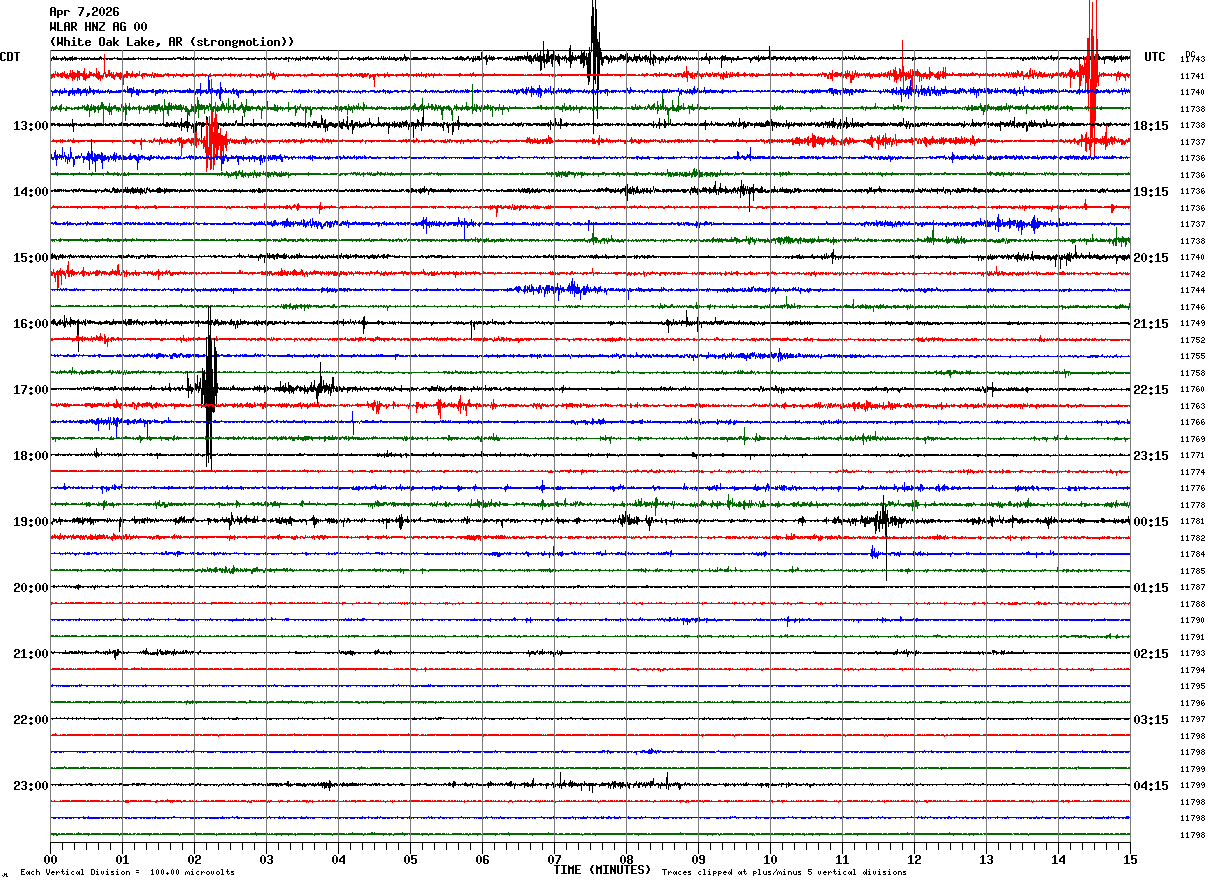This screenshot has width=1210, height=886.
Task: Click the 'UTC' time zone label
Action: 1155,57
